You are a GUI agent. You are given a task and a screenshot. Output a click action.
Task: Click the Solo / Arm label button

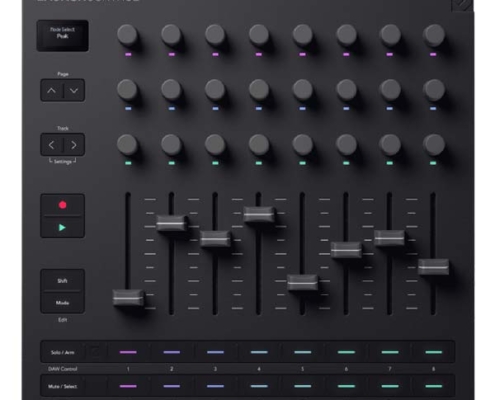(62, 352)
